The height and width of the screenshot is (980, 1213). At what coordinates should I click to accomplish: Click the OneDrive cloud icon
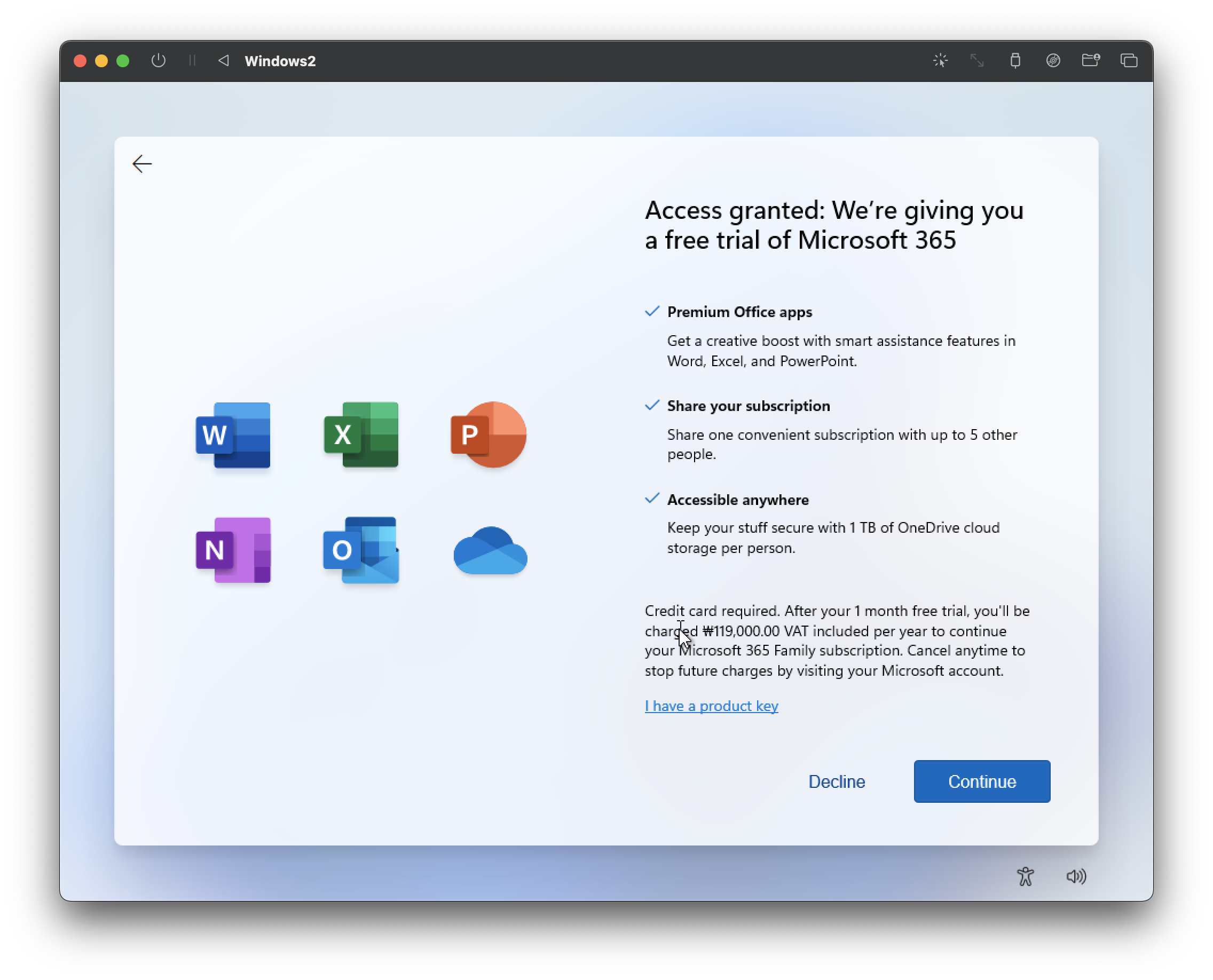tap(490, 551)
